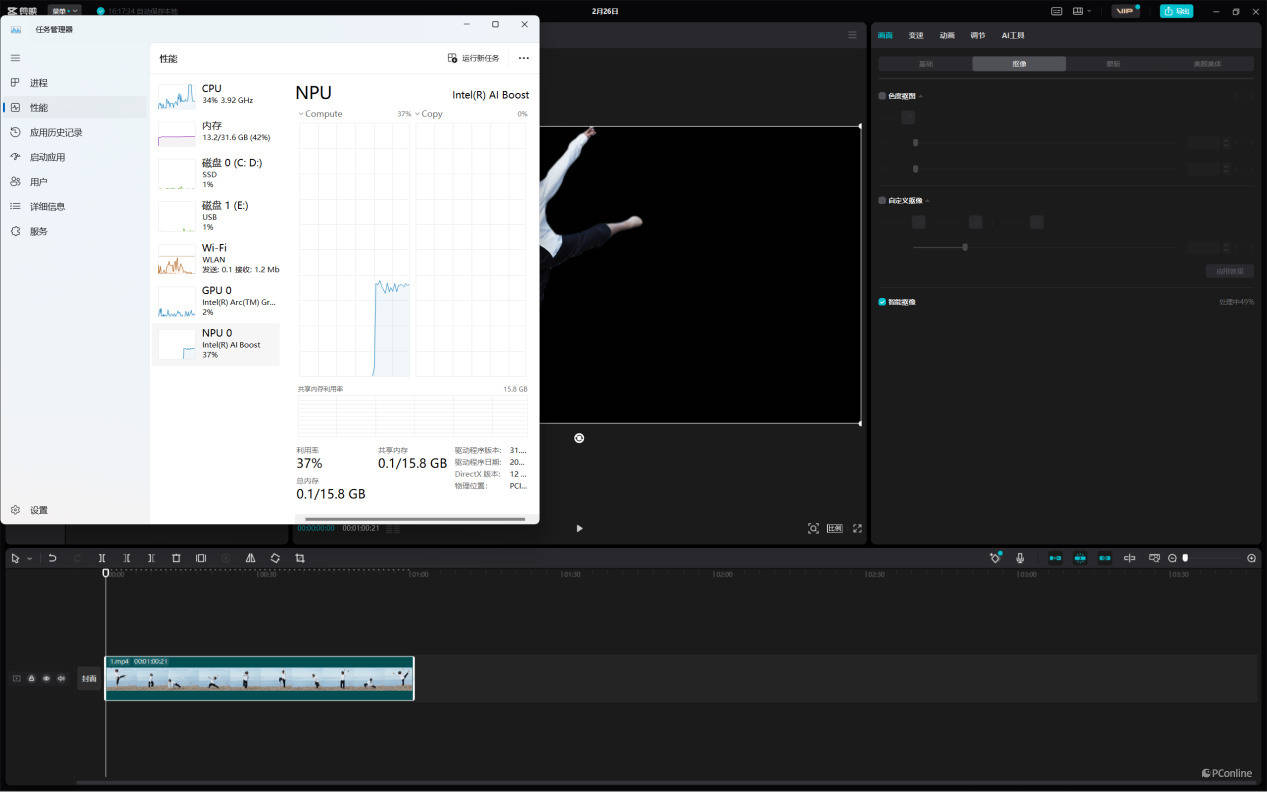This screenshot has width=1267, height=792.
Task: Click the crop tool in timeline toolbar
Action: click(300, 558)
